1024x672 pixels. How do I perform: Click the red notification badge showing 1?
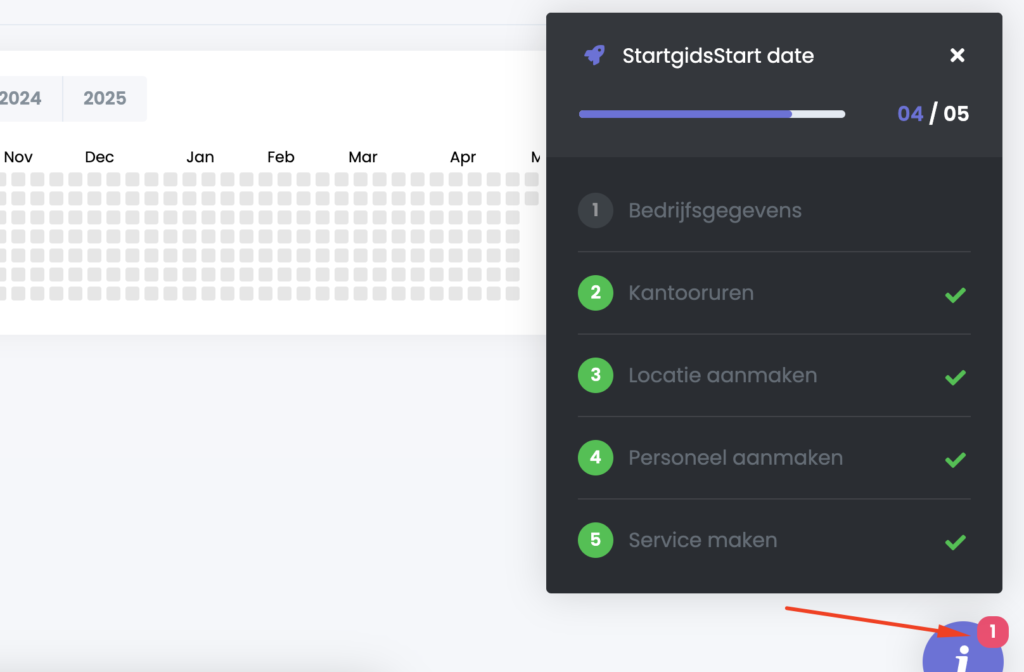point(992,632)
